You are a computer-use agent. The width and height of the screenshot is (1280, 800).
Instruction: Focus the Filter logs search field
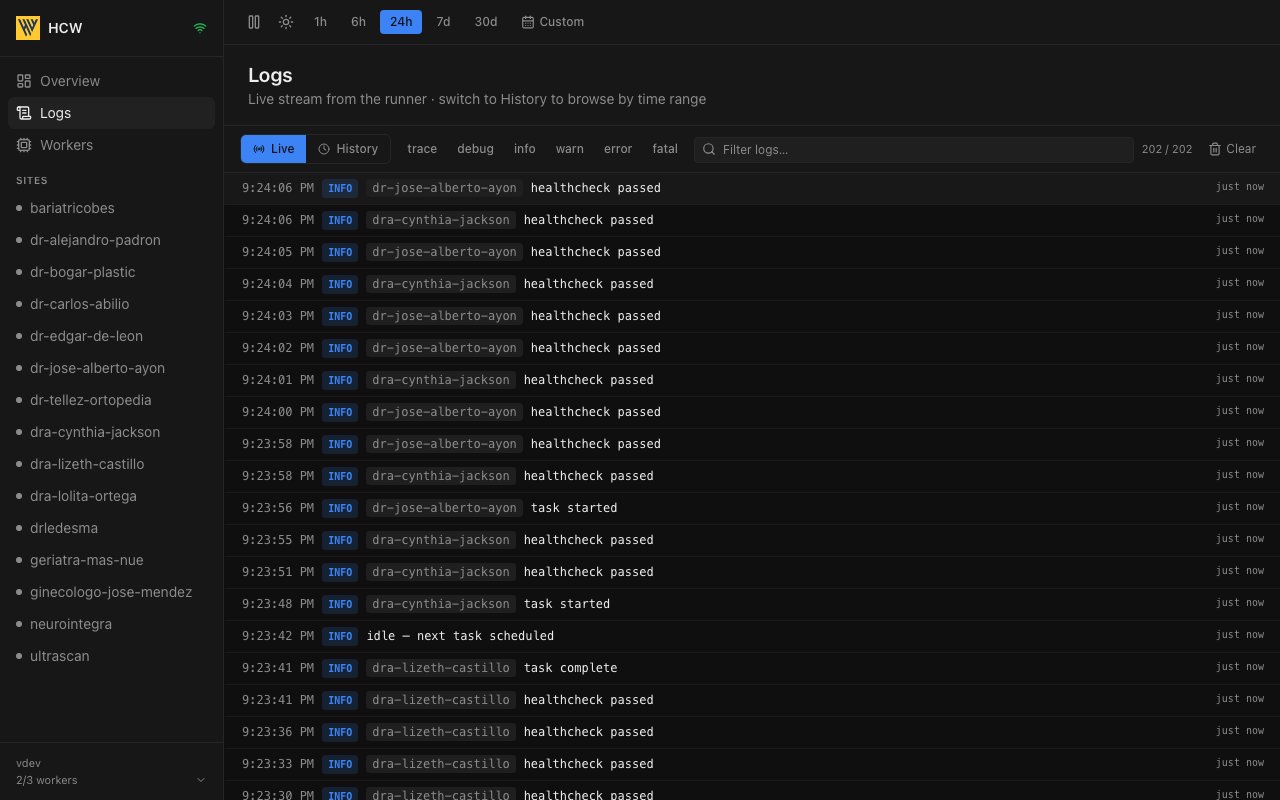click(x=914, y=149)
